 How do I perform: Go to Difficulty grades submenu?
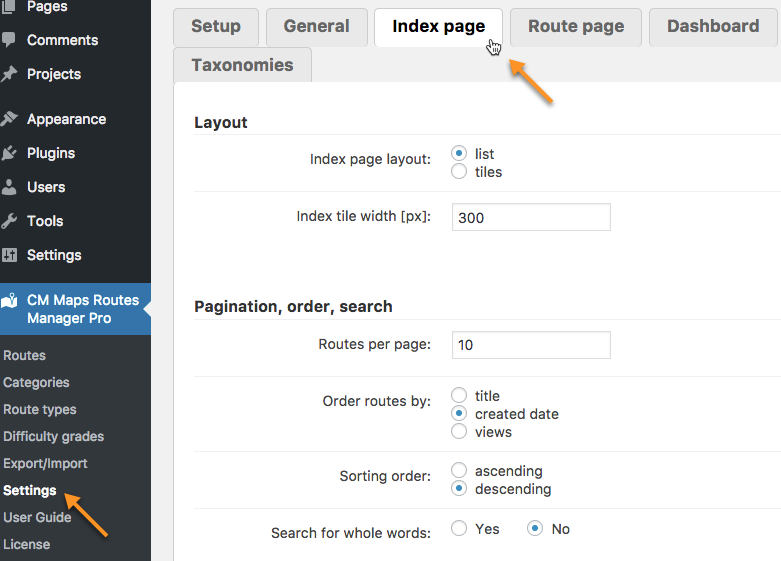click(53, 436)
